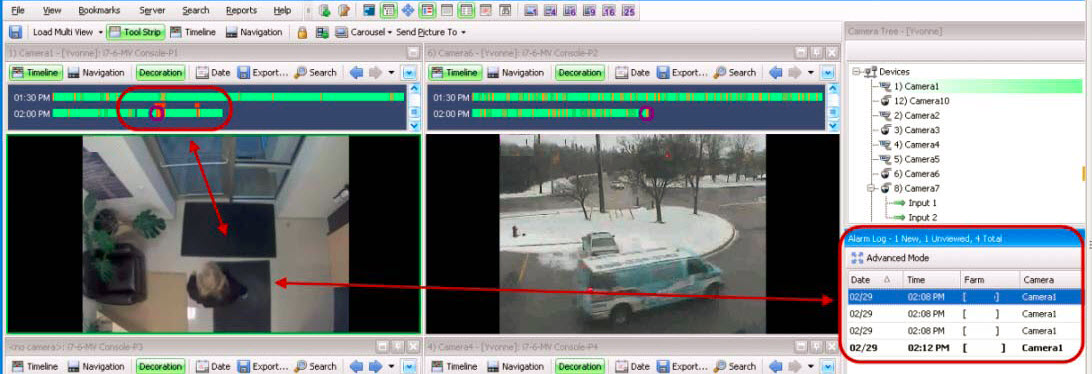1092x374 pixels.
Task: Open the Reports menu
Action: [x=241, y=10]
